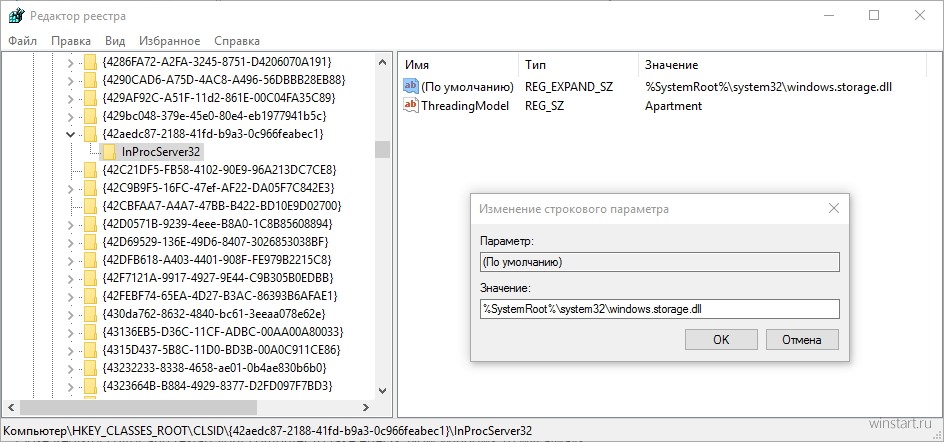Click the folder icon of {42C21DF5-FB58-4102-90E9-96A213DC7CE8}
Image resolution: width=944 pixels, height=442 pixels.
[x=90, y=170]
